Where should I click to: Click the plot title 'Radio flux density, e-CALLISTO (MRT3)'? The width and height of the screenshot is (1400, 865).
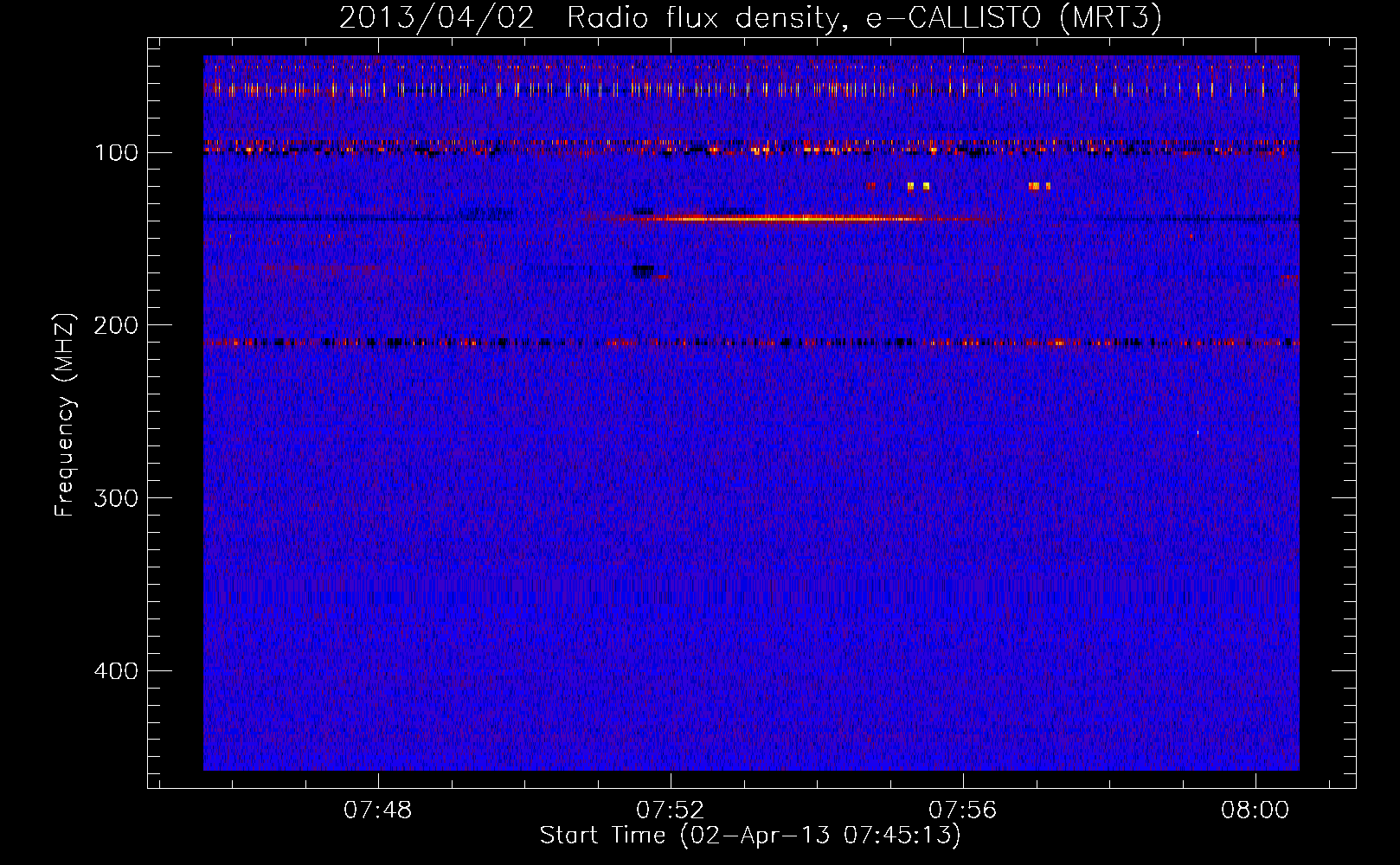tap(864, 18)
